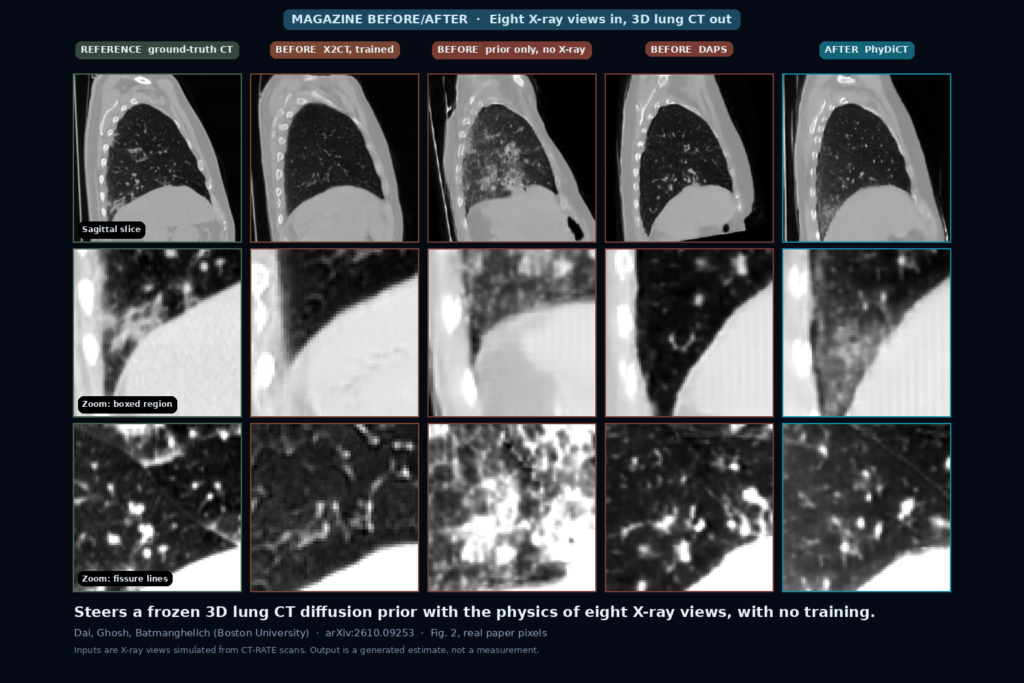The image size is (1024, 683).
Task: Open the ground-truth CT sagittal slice image
Action: click(157, 158)
